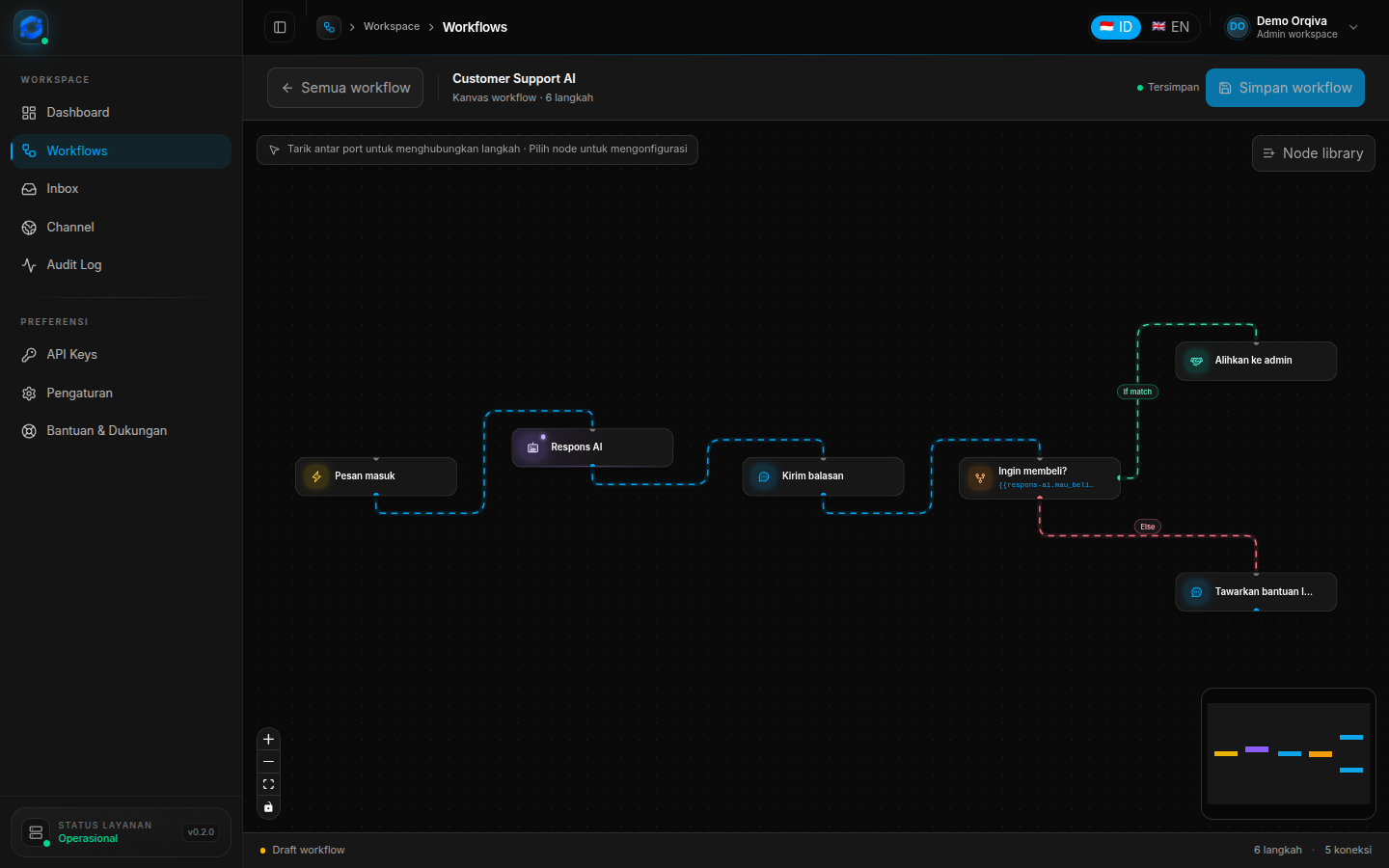
Task: Click the 6 langkah footer counter
Action: 1278,851
